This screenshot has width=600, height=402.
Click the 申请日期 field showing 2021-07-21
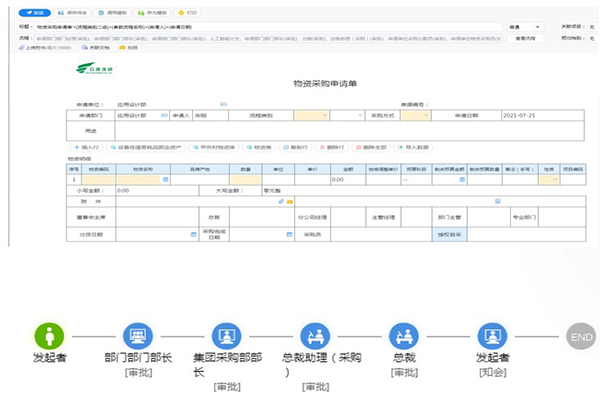(x=543, y=115)
